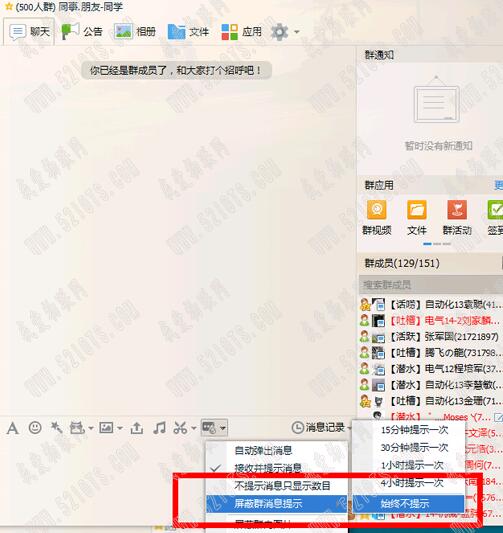503x533 pixels.
Task: Click the 群通知 panel header
Action: [x=379, y=55]
